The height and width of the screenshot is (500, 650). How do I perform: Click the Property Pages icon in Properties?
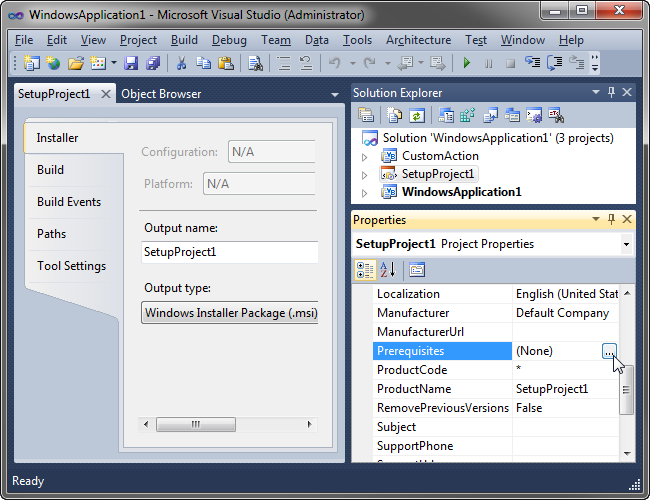417,270
